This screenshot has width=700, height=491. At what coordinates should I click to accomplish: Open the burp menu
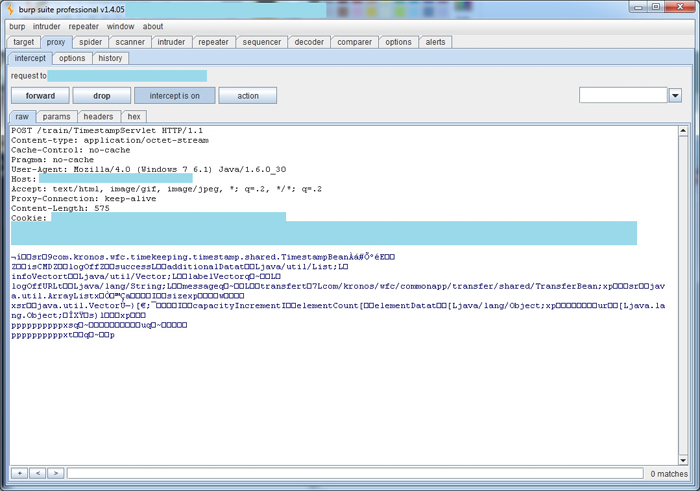coord(17,26)
